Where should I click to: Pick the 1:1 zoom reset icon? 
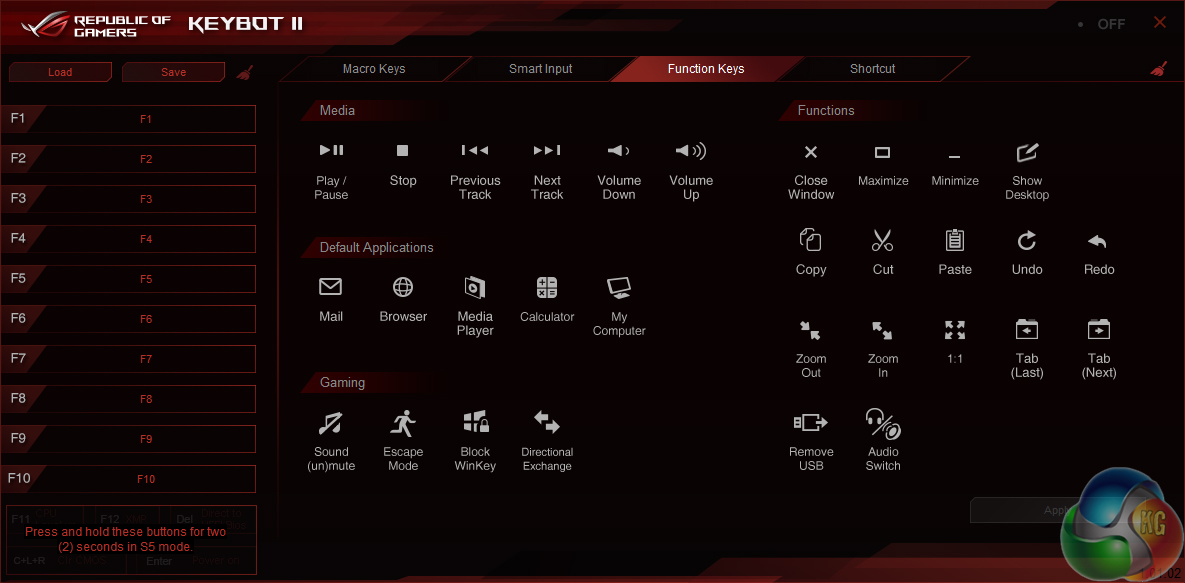(x=954, y=330)
